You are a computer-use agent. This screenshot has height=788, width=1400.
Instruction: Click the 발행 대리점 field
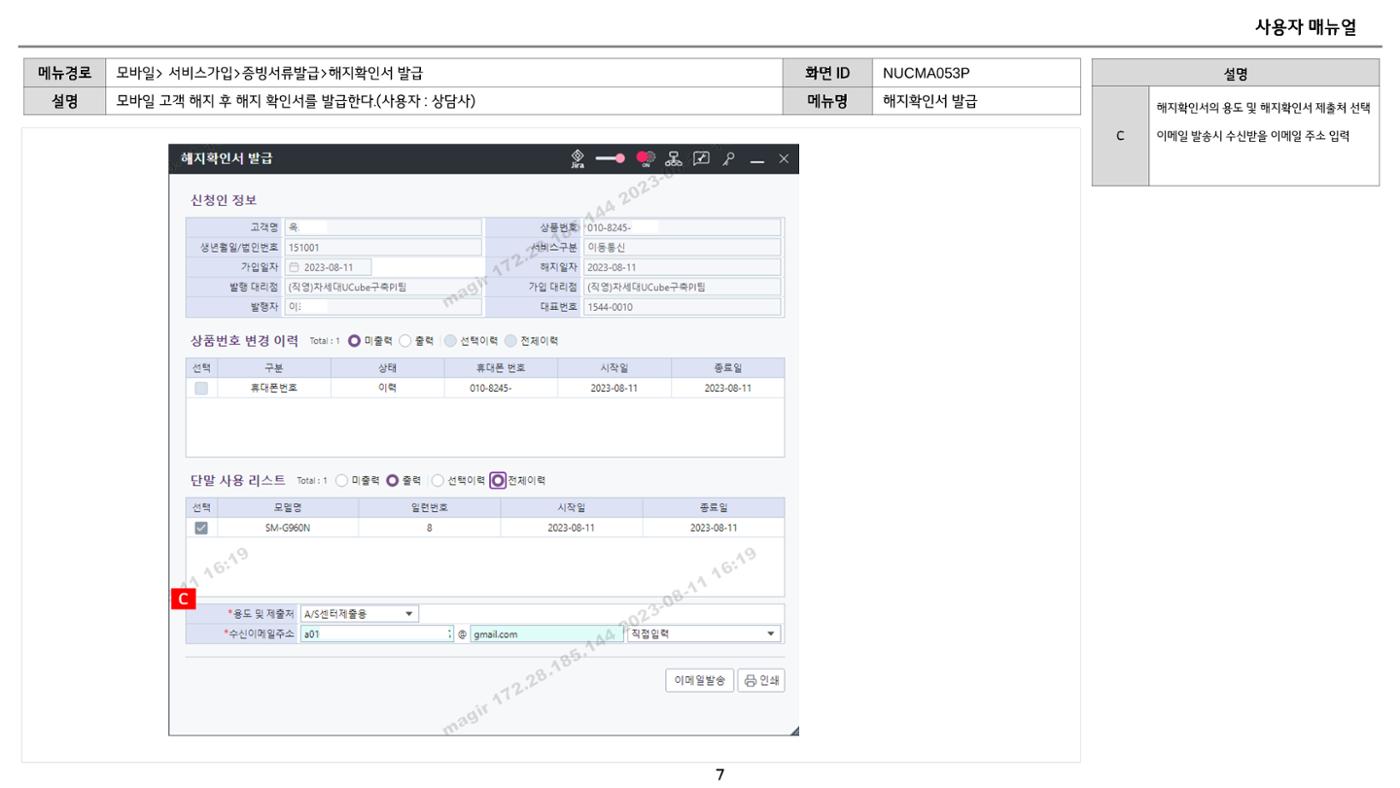click(x=384, y=287)
